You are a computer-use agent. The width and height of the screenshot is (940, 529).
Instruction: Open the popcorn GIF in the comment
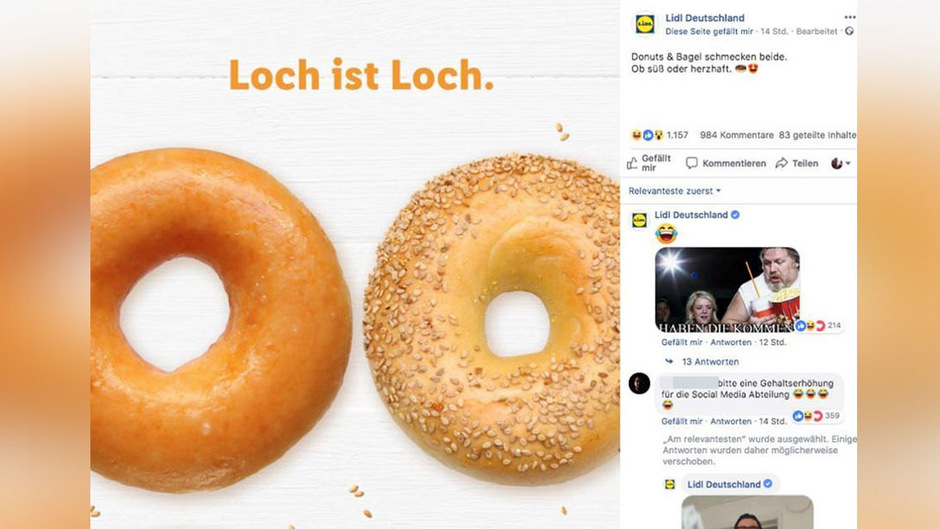(727, 290)
